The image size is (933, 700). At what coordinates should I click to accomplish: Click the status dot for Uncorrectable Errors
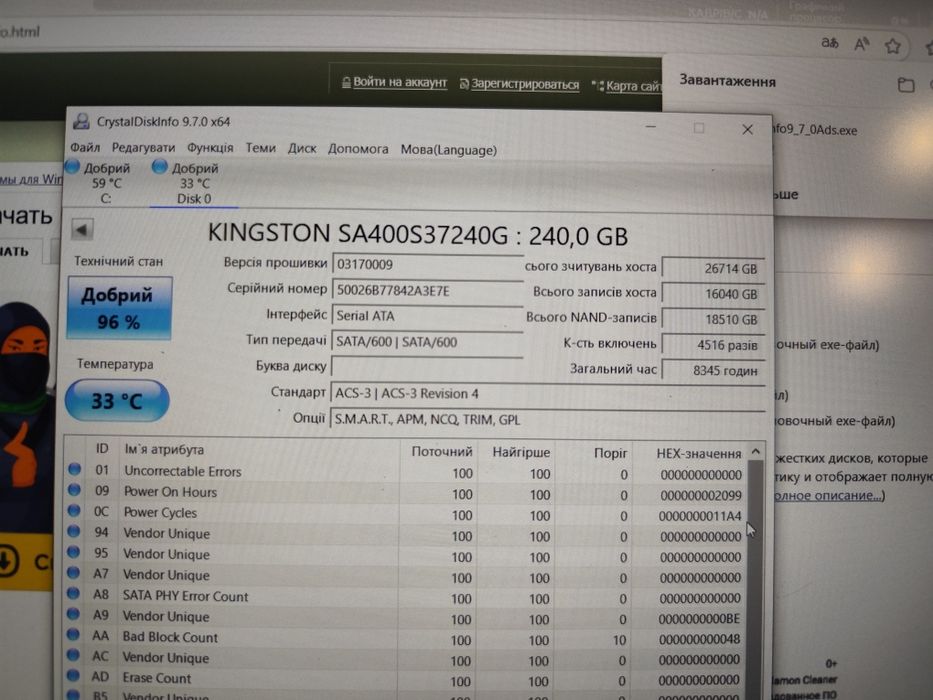74,469
